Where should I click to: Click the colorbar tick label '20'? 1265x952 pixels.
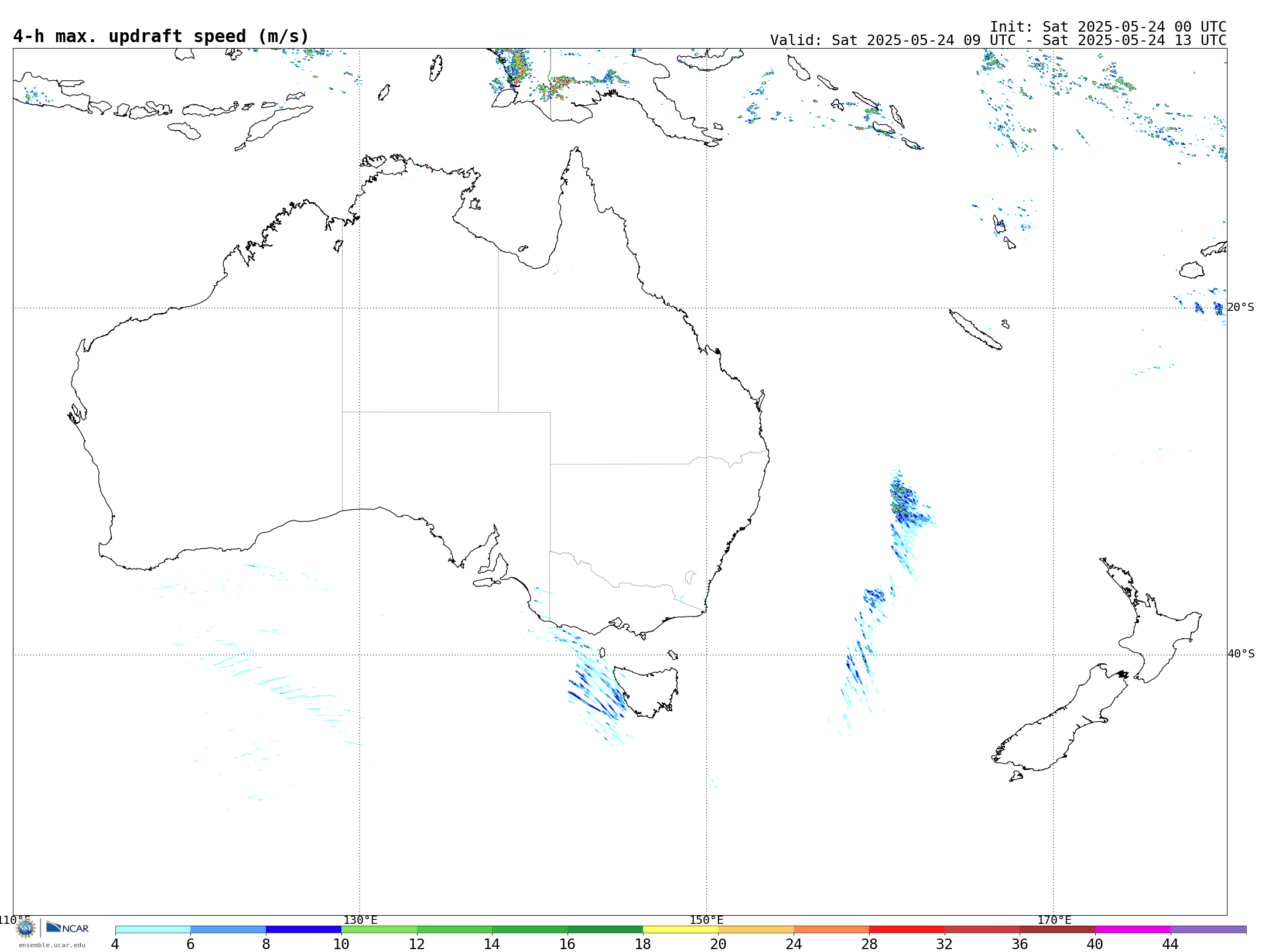pyautogui.click(x=719, y=944)
